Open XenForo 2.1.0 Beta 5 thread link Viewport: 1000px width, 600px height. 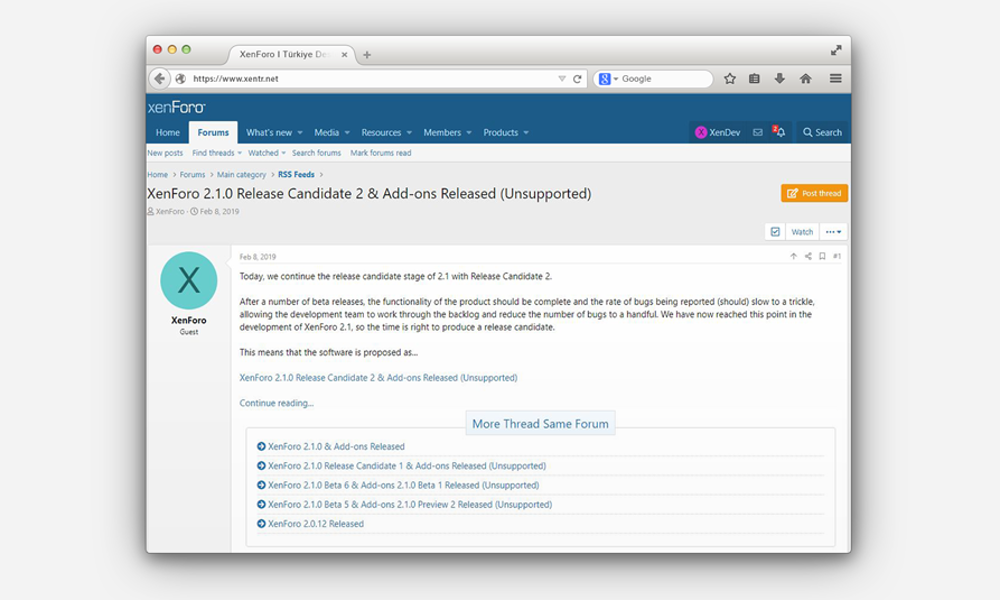(410, 504)
